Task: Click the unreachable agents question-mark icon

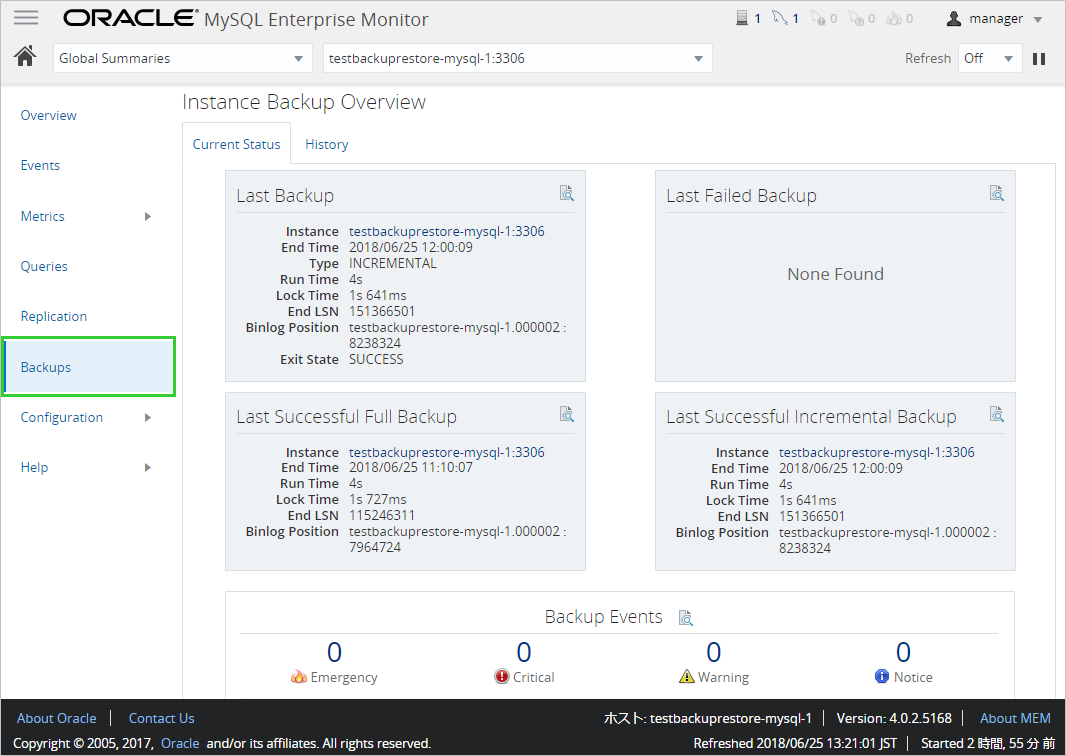Action: tap(856, 18)
